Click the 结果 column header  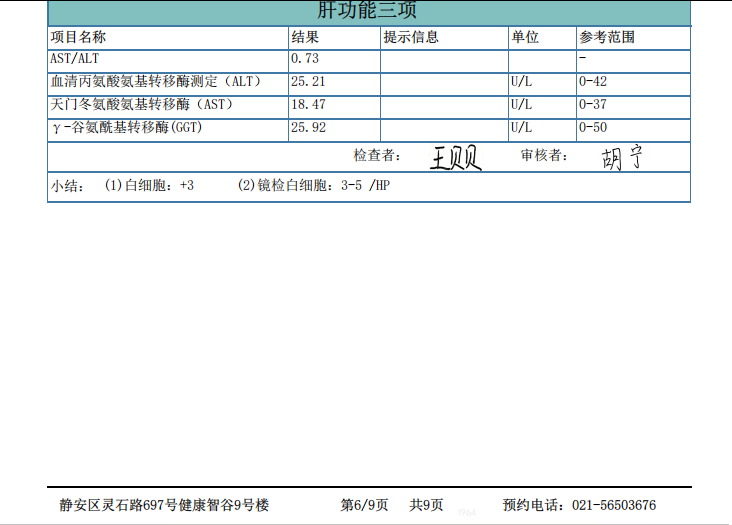pyautogui.click(x=305, y=38)
